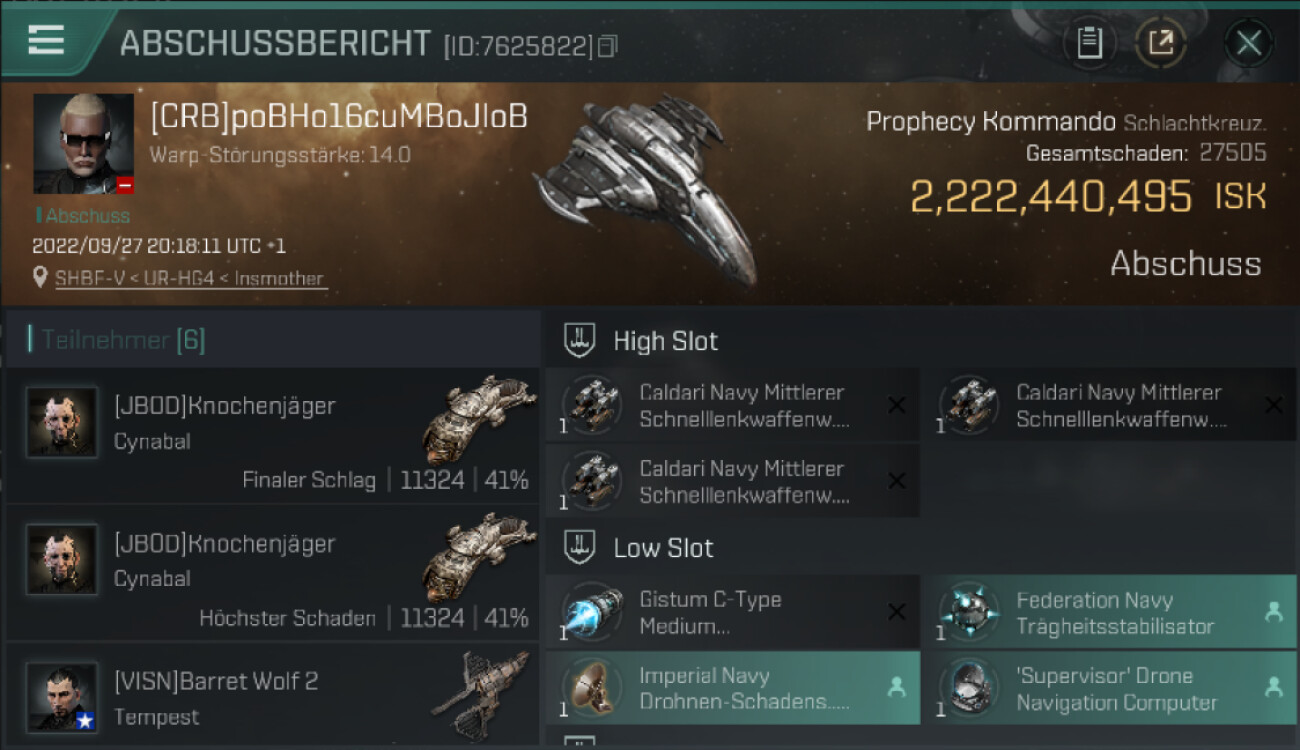Screen dimensions: 1300x750
Task: Click the clipboard icon in the header
Action: 1089,43
